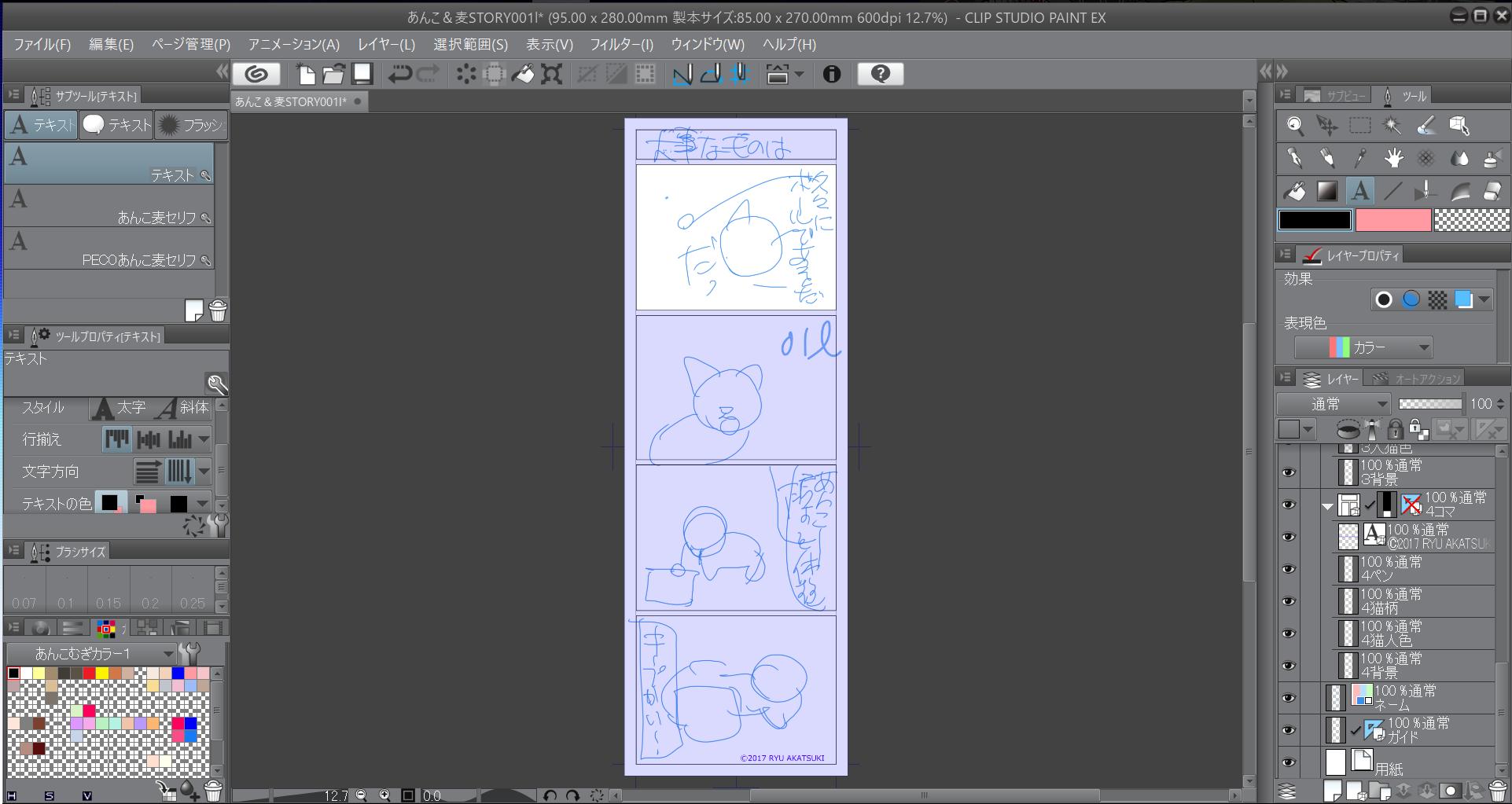Open the フィルター(I) menu
Viewport: 1512px width, 804px height.
622,45
